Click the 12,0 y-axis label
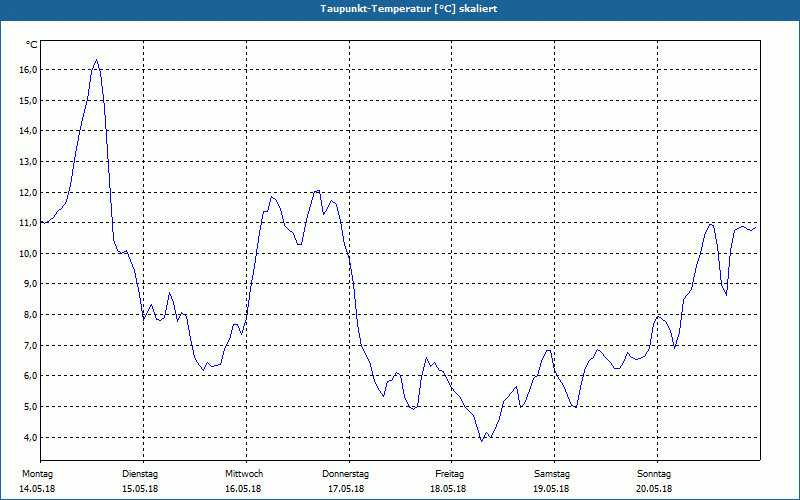 29,192
